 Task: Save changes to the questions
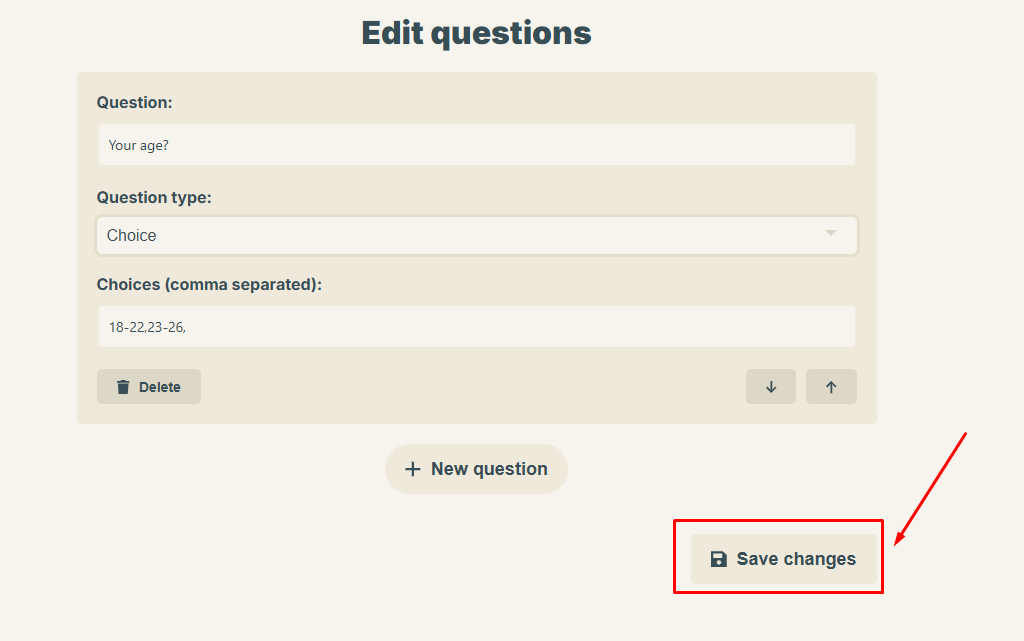coord(784,559)
